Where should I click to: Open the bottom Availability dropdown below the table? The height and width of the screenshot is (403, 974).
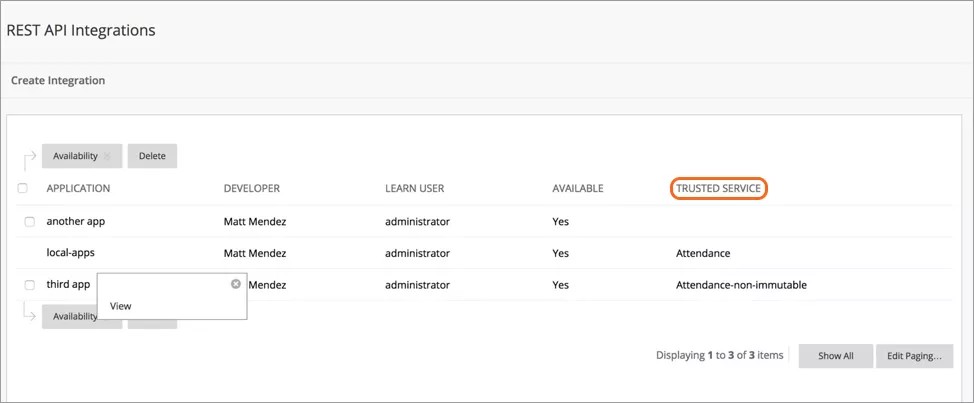[x=69, y=316]
